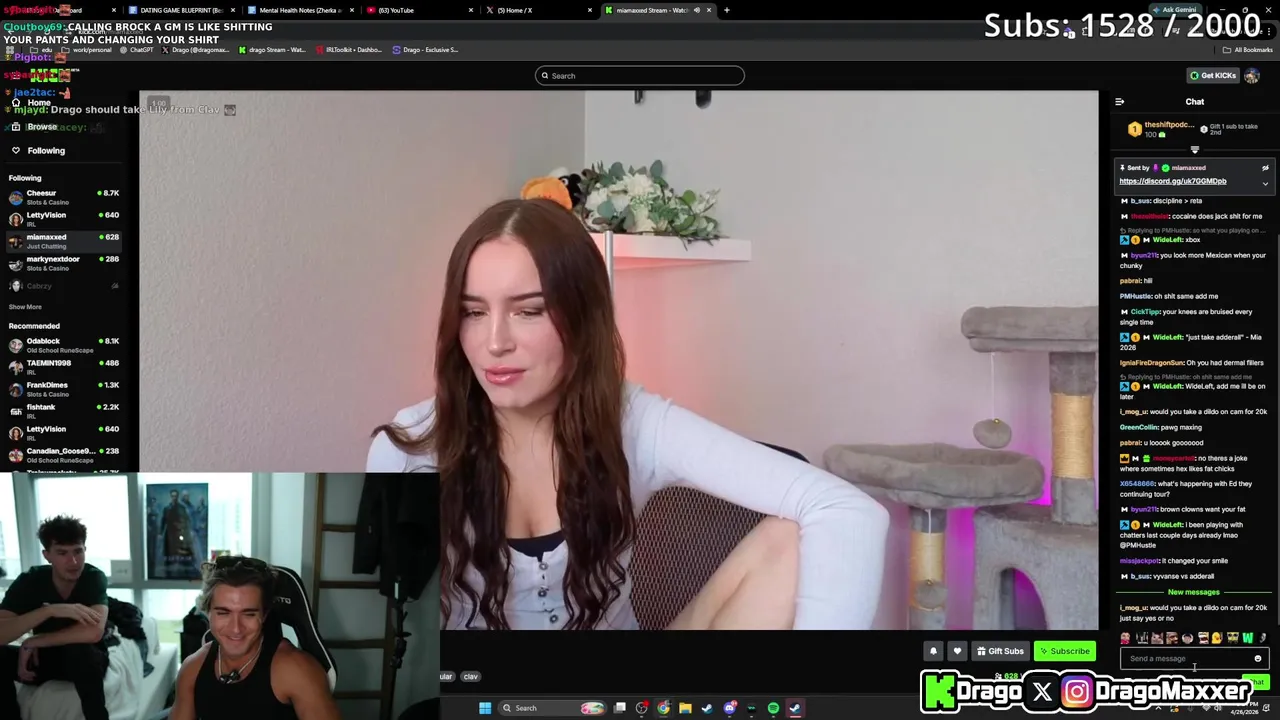Open miamaxxed channel in Following list
The image size is (1280, 720).
[64, 241]
